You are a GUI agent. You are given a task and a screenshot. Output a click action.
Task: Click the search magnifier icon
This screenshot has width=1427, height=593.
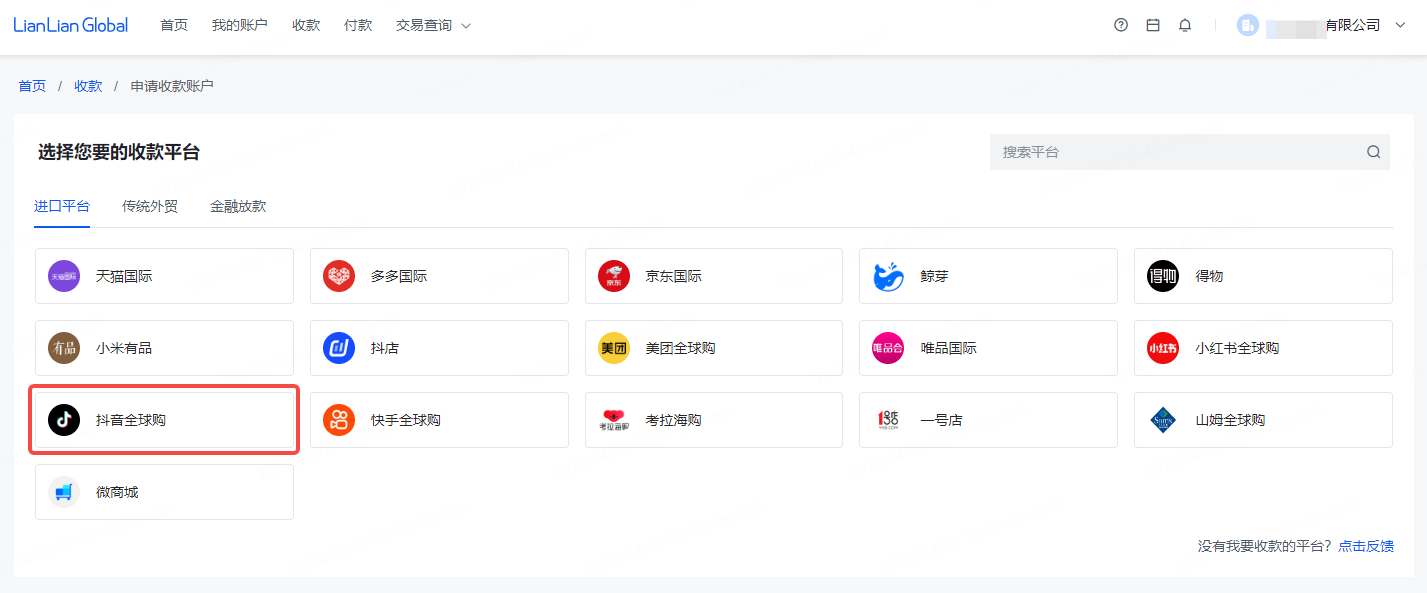click(x=1374, y=152)
